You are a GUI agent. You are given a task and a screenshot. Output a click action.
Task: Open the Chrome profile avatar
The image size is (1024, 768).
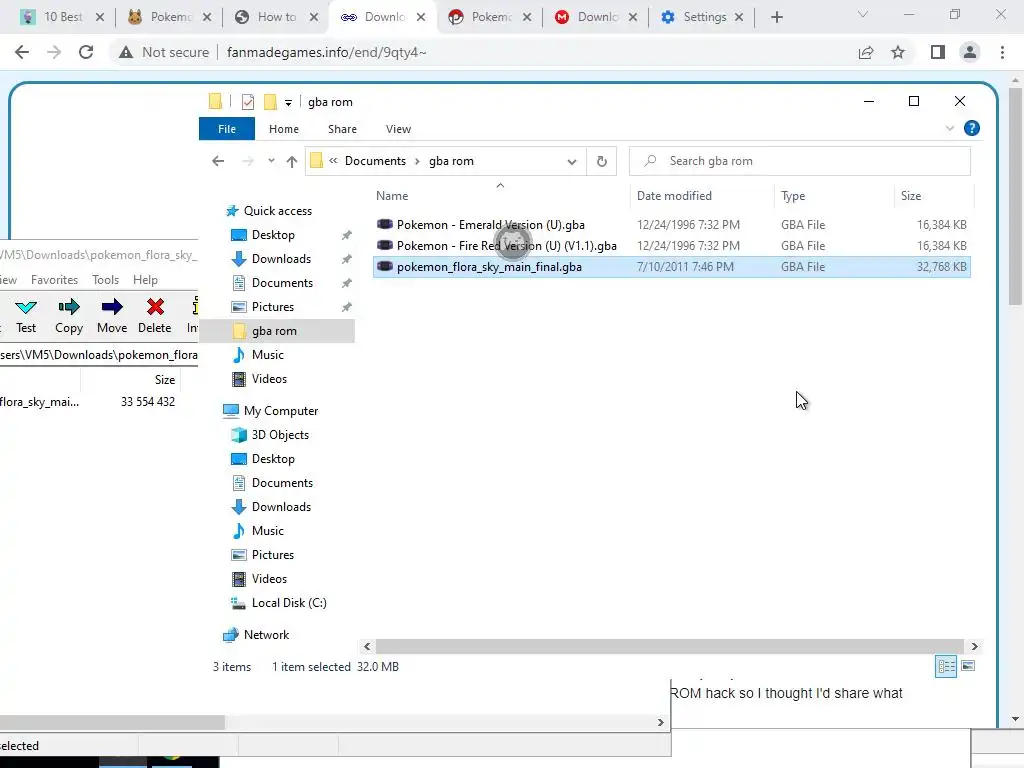pos(970,52)
